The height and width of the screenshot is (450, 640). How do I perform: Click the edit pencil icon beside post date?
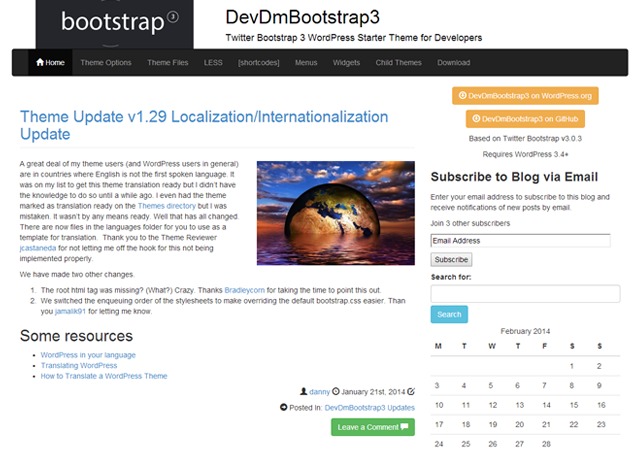pos(411,391)
